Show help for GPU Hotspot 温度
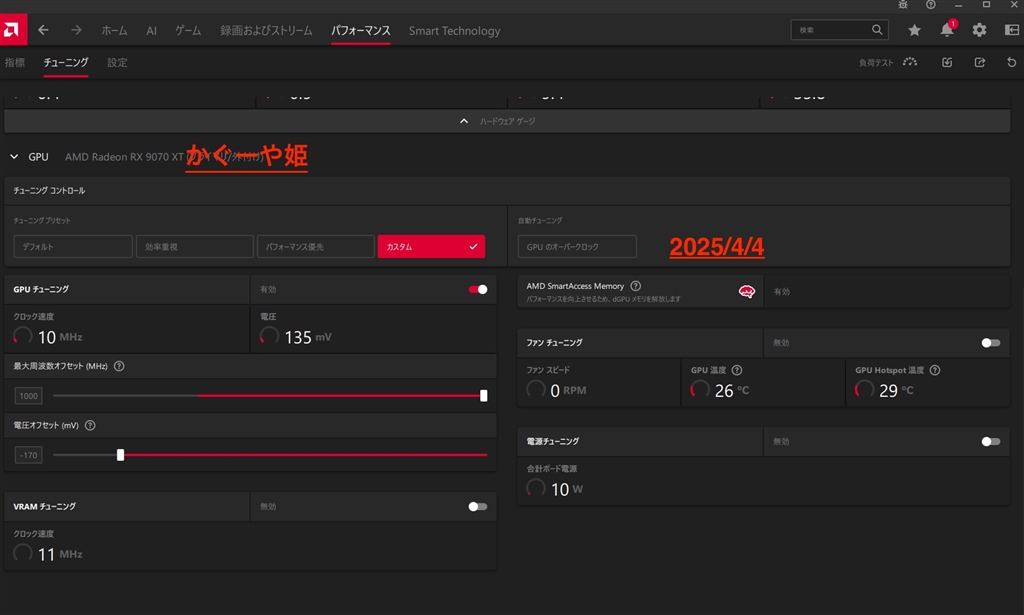The height and width of the screenshot is (615, 1024). click(x=935, y=370)
